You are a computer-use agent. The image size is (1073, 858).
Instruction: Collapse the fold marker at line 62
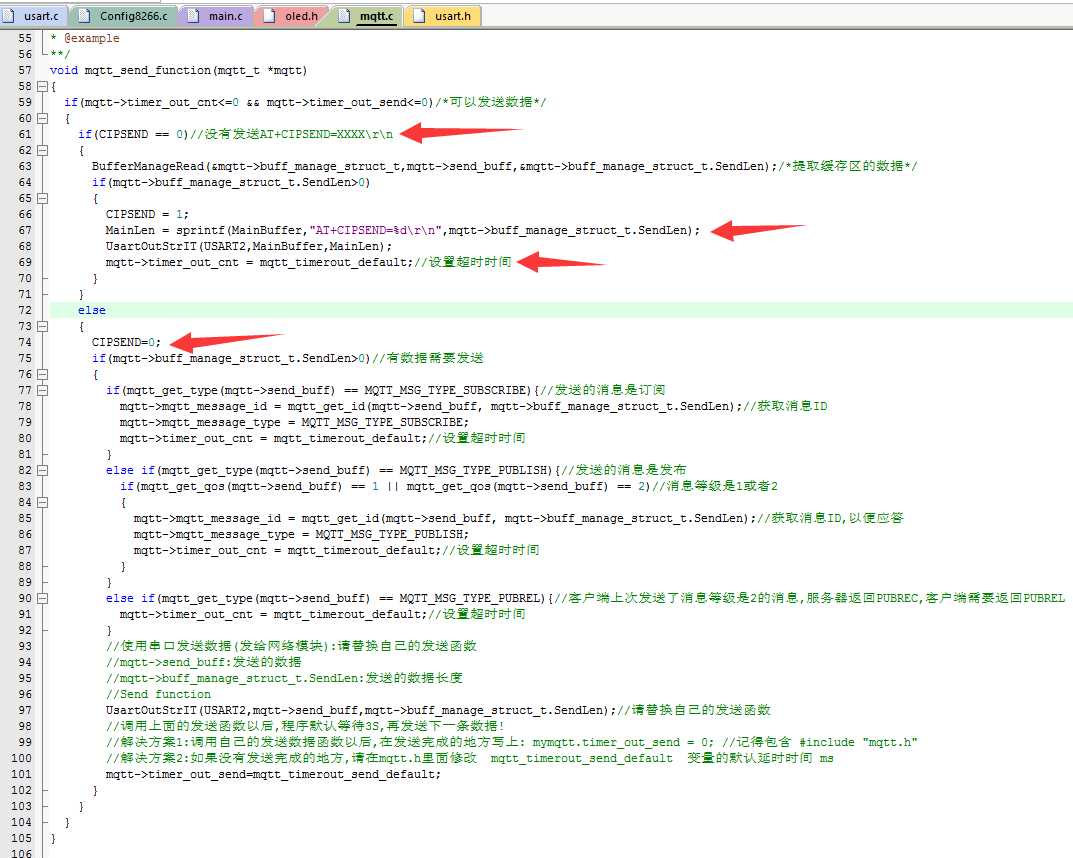click(42, 151)
